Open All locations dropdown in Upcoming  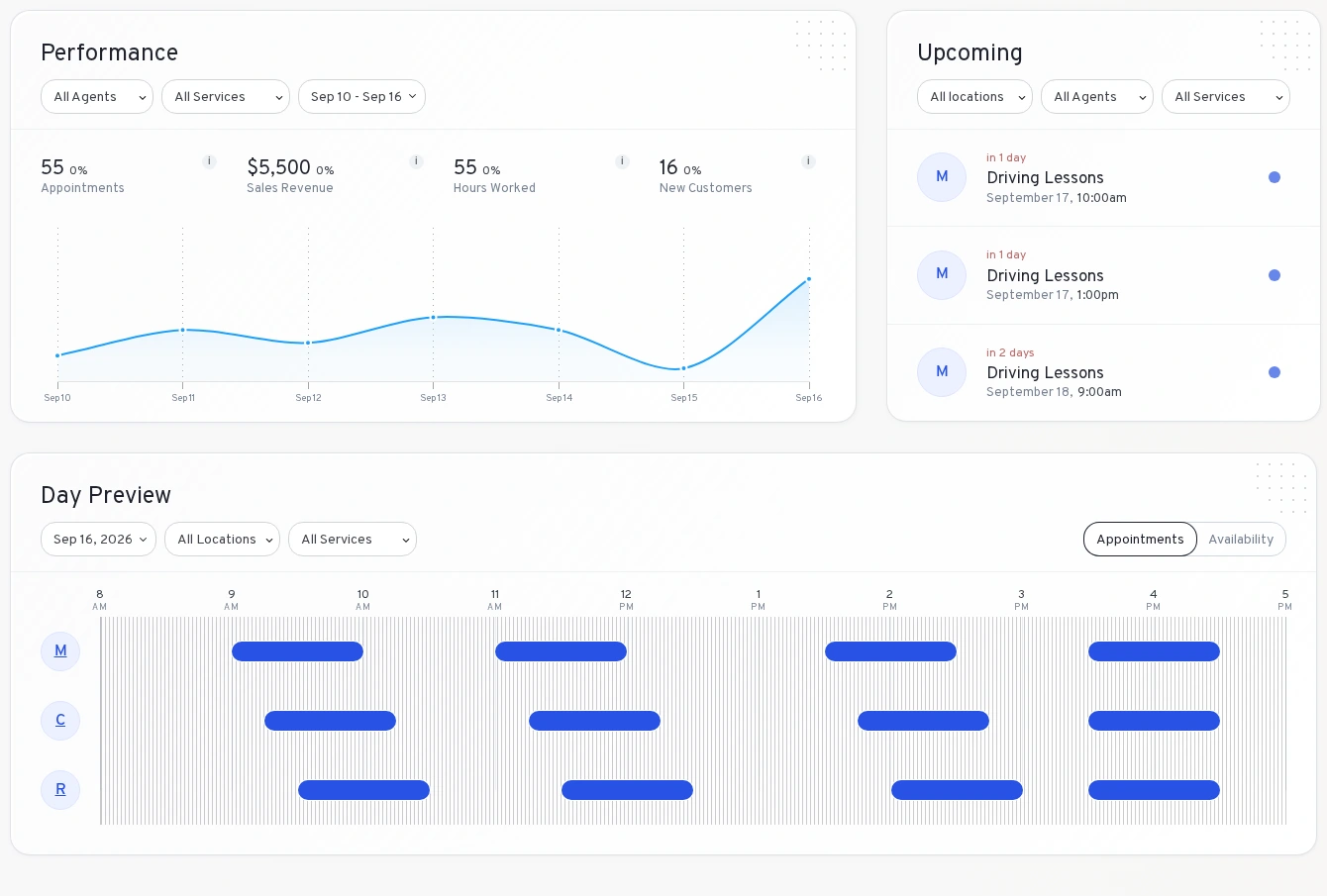974,97
